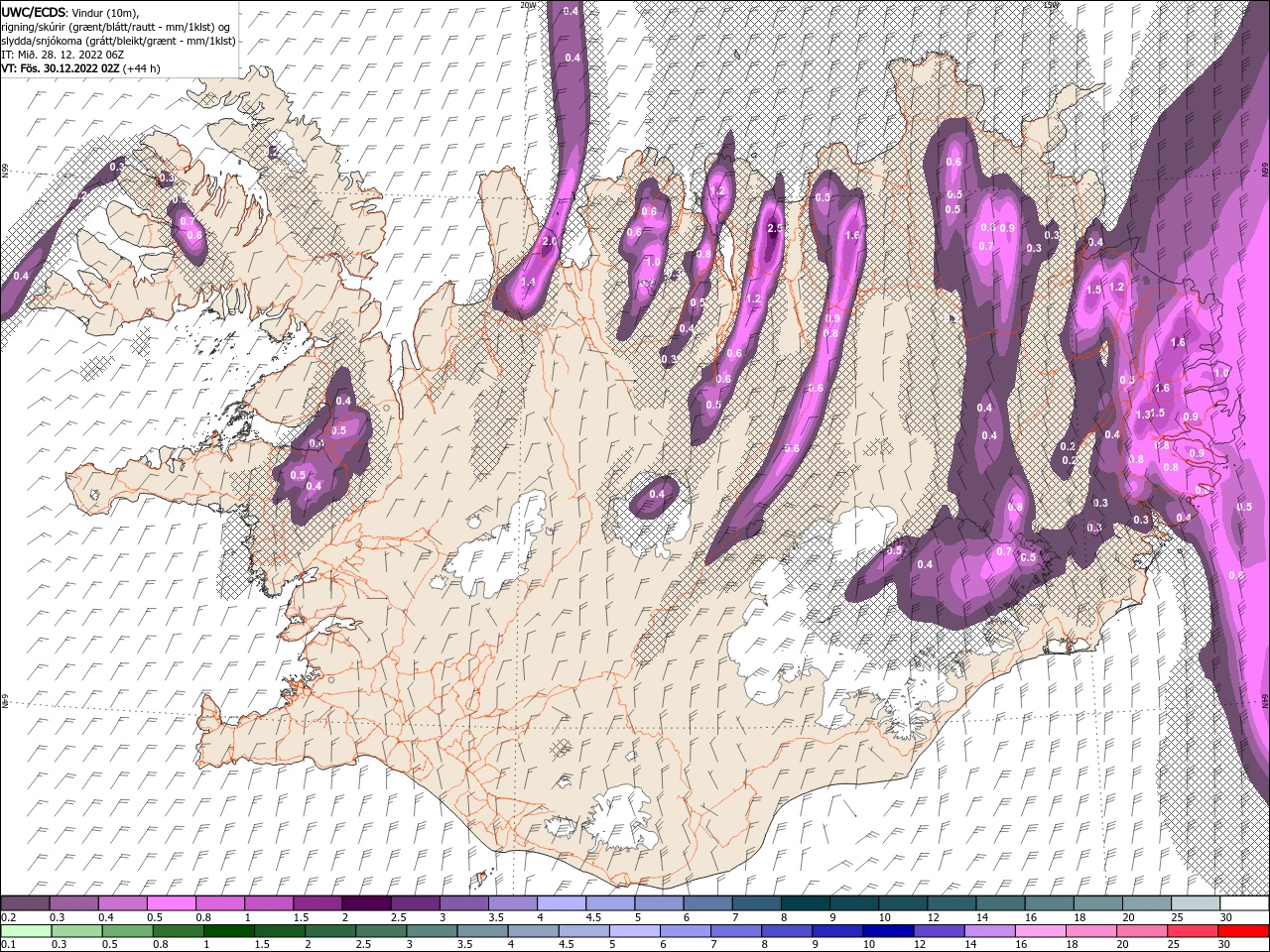Image resolution: width=1270 pixels, height=952 pixels.
Task: Click the UWC/ECDS title text
Action: click(x=34, y=12)
